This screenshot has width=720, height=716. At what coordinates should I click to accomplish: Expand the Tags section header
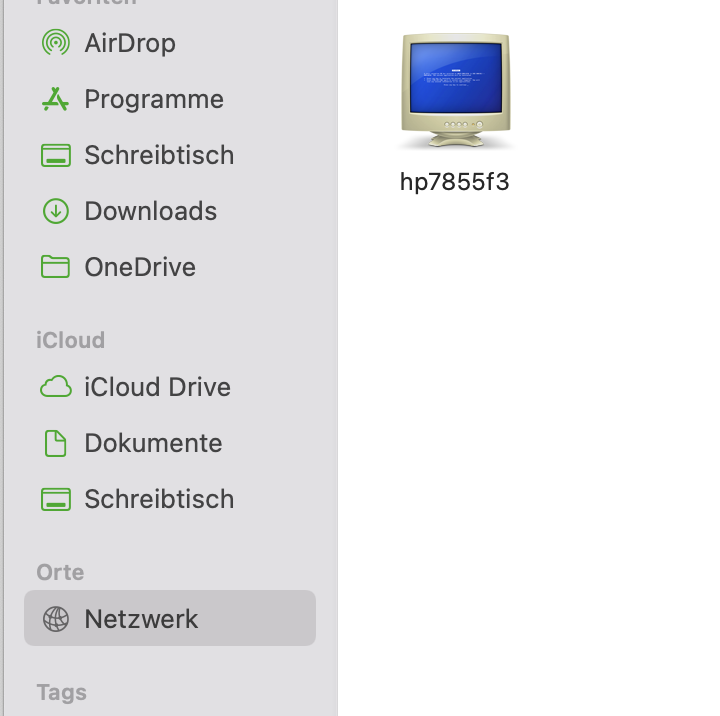pyautogui.click(x=61, y=692)
